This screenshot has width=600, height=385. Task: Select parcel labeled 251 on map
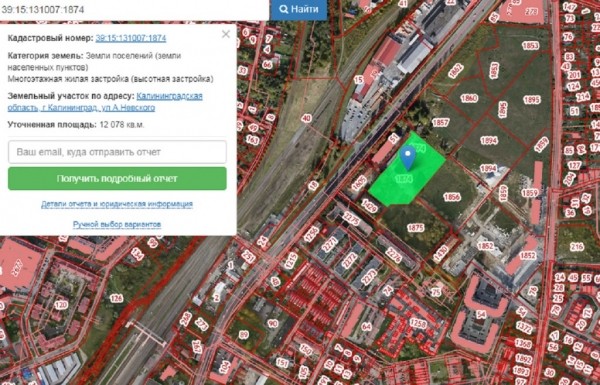pos(248,256)
